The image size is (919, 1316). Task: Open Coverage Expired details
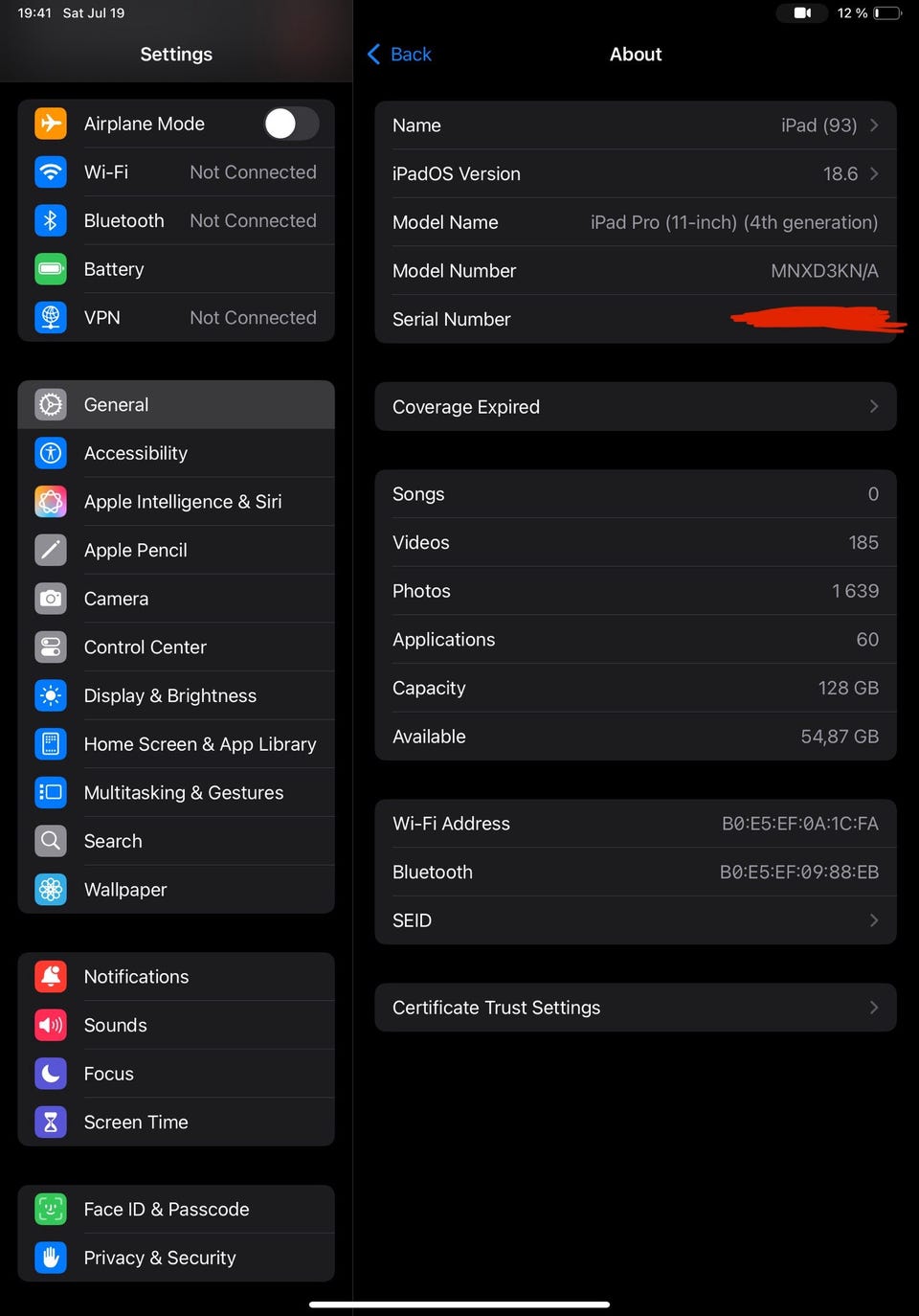point(636,406)
